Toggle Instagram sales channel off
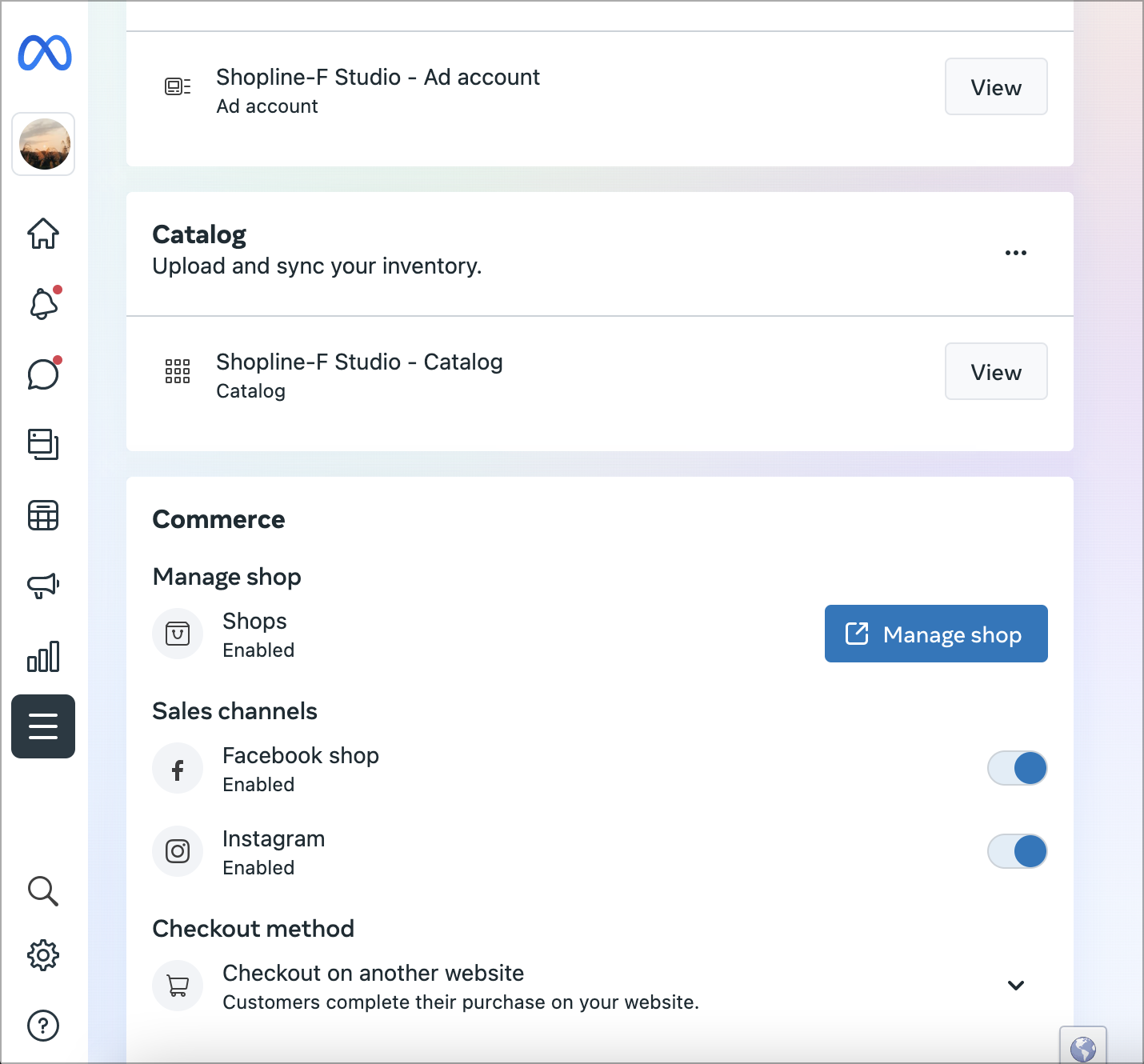Image resolution: width=1144 pixels, height=1064 pixels. click(1018, 851)
